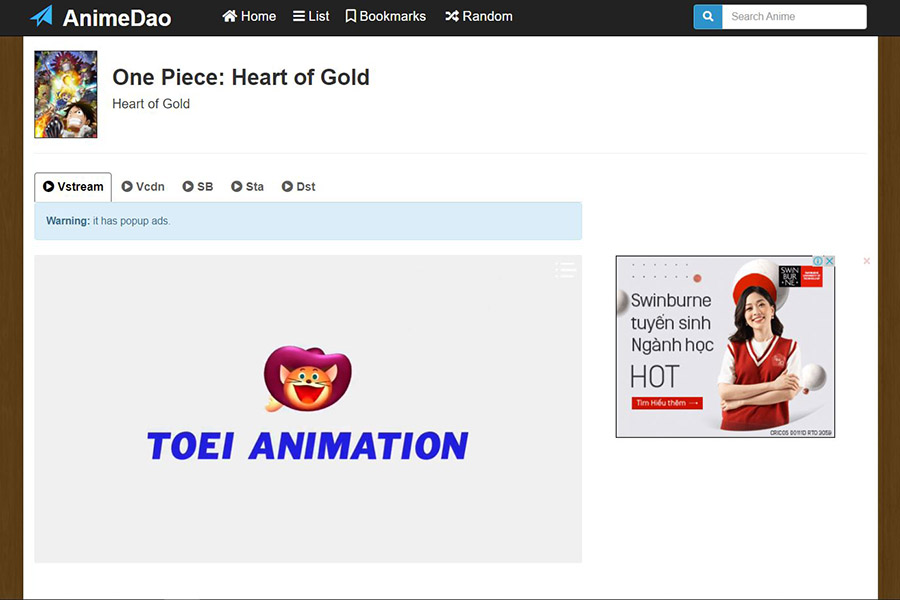Open Bookmarks from the navbar
Screen dimensions: 900x600
coord(386,16)
